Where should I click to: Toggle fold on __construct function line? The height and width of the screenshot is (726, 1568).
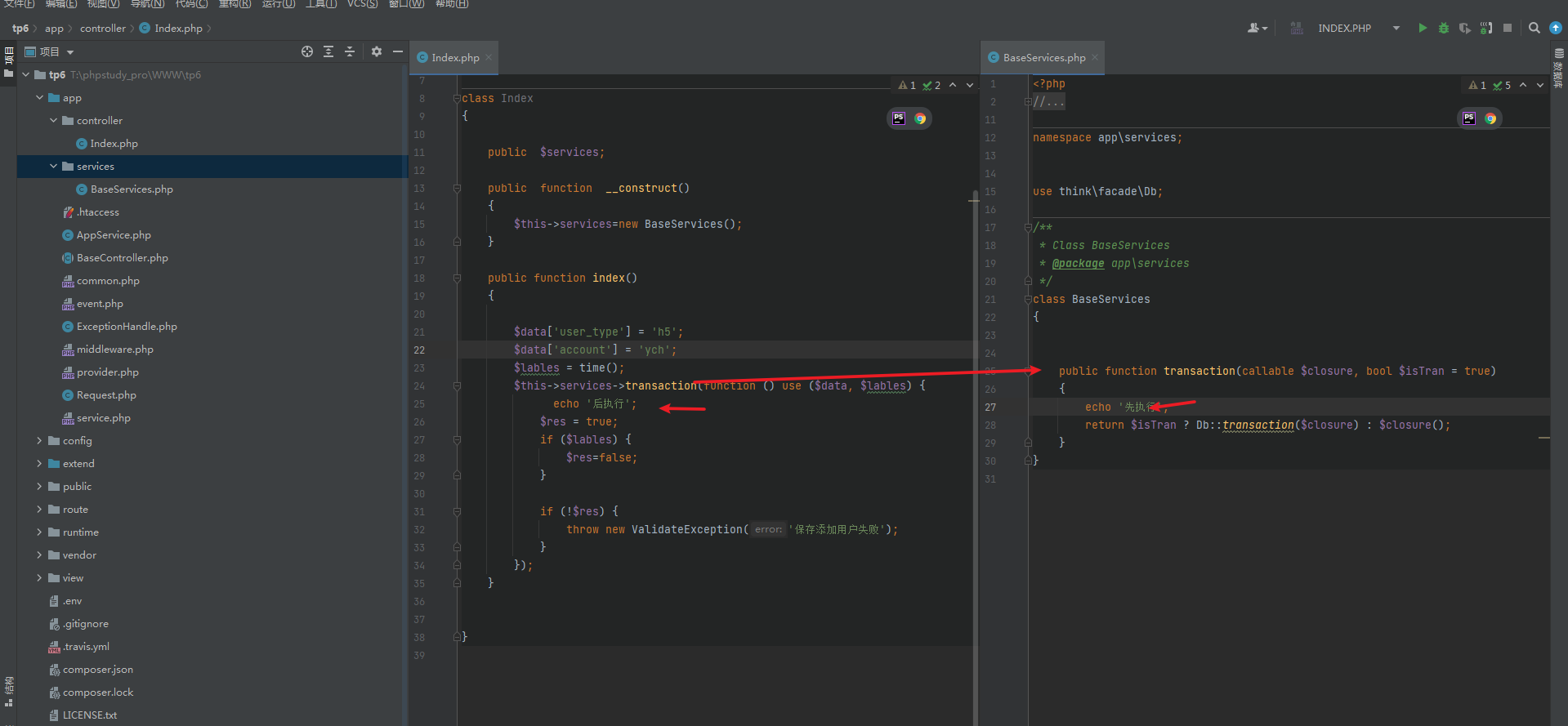[x=457, y=189]
